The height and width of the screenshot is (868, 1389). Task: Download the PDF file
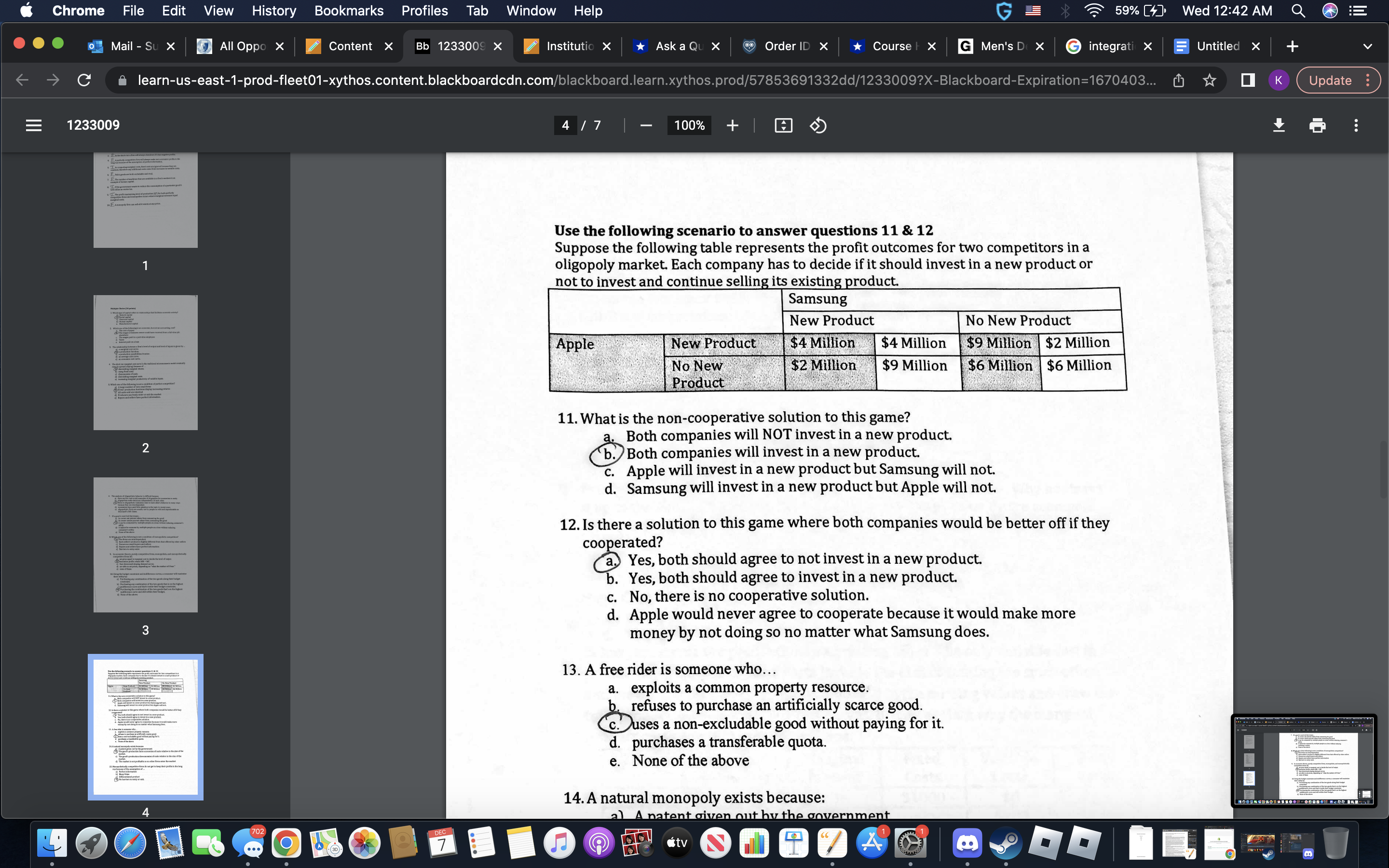click(x=1278, y=125)
